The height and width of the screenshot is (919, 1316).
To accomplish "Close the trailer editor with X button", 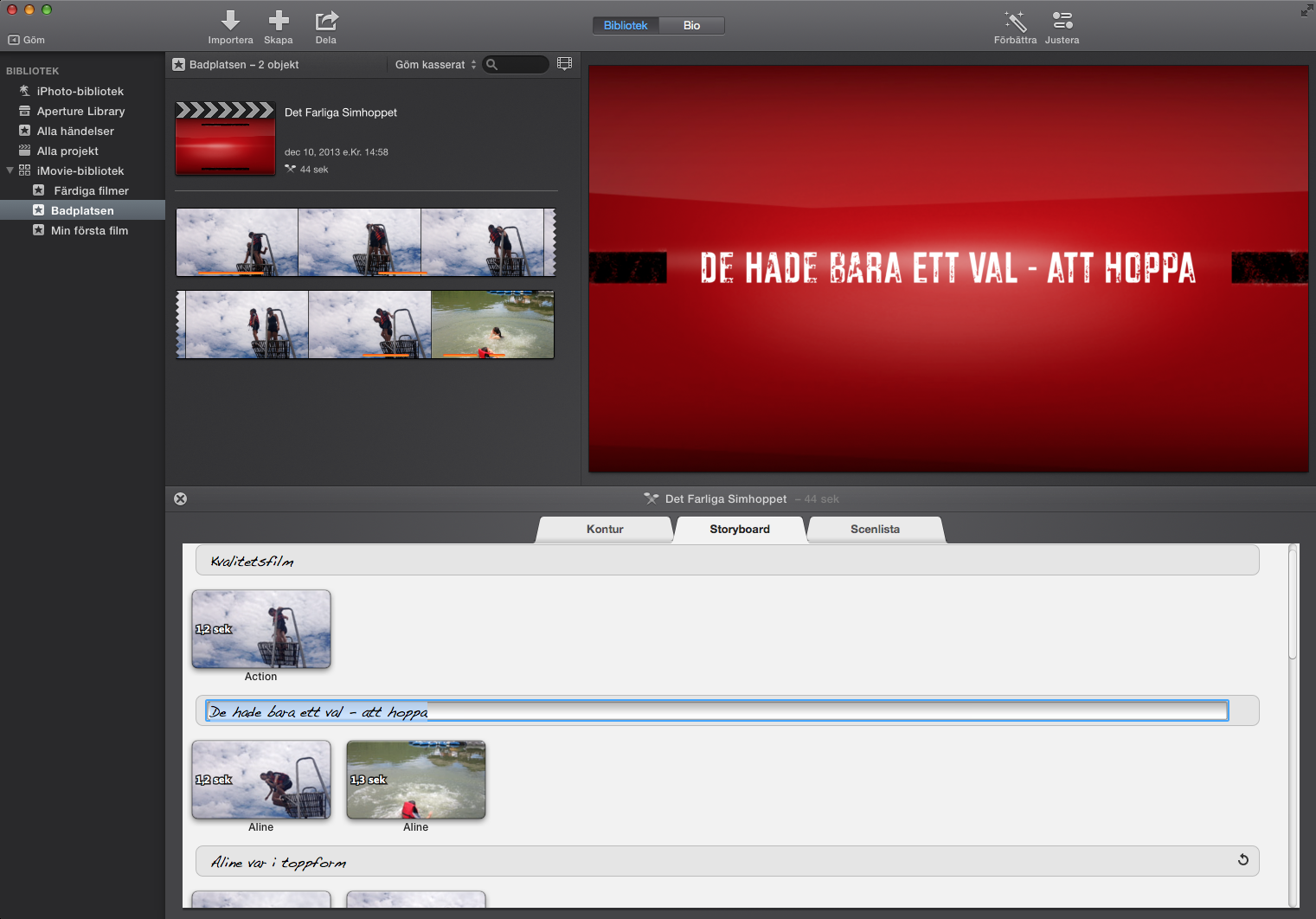I will pyautogui.click(x=180, y=498).
